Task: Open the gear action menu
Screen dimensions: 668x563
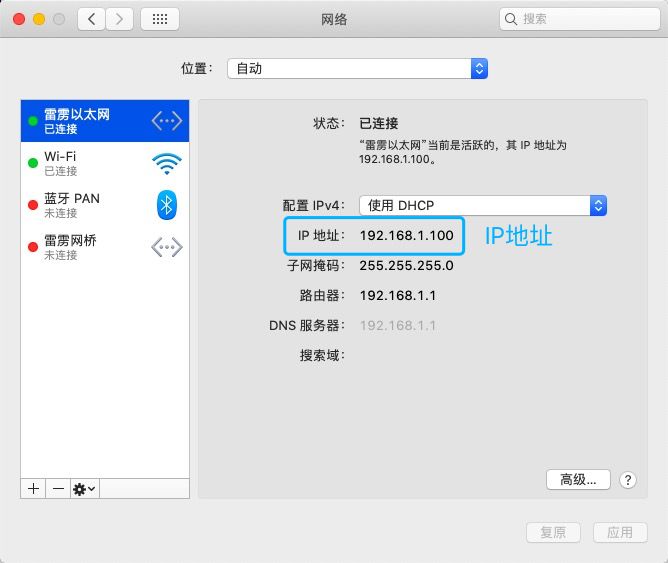Action: (85, 488)
